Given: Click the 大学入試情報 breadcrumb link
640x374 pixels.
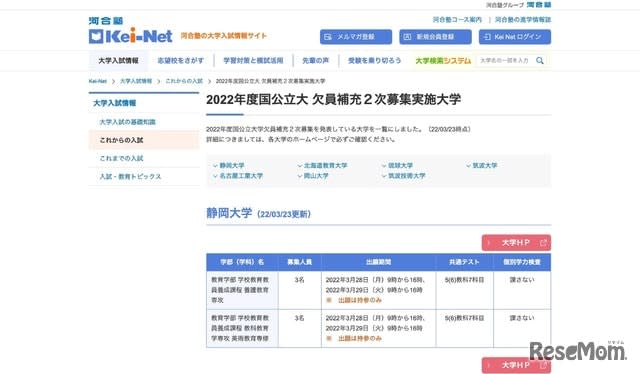Looking at the screenshot, I should 136,81.
